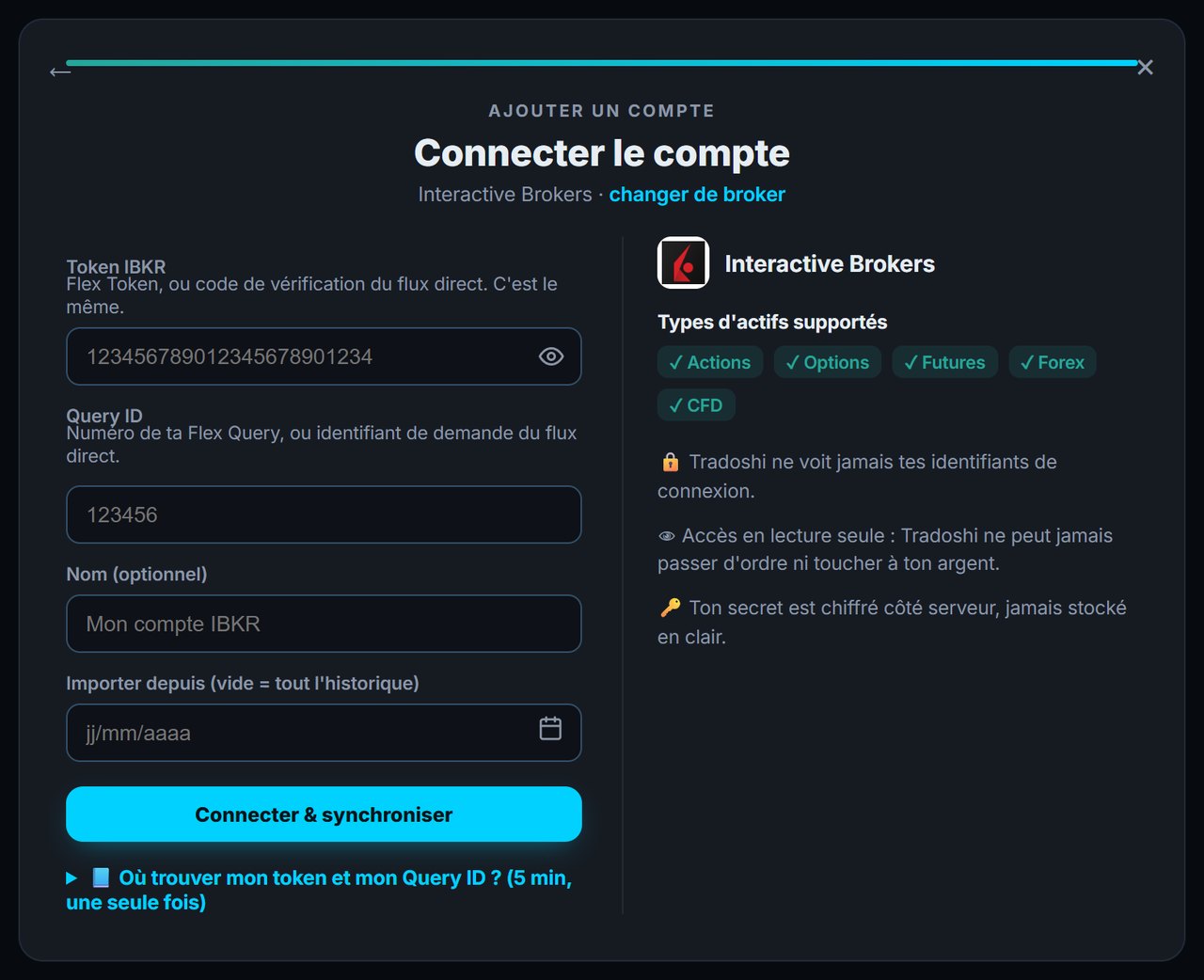Click the Interactive Brokers title in right panel
The height and width of the screenshot is (980, 1204).
830,264
